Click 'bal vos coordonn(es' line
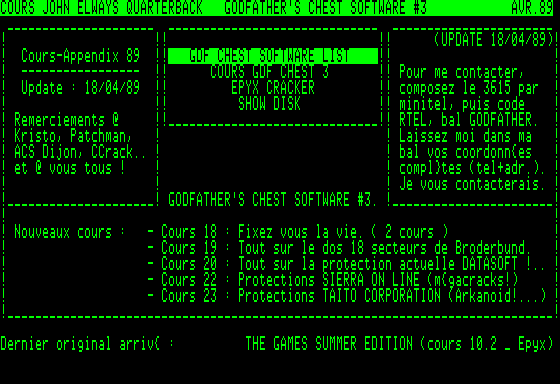560x384 pixels. 465,152
